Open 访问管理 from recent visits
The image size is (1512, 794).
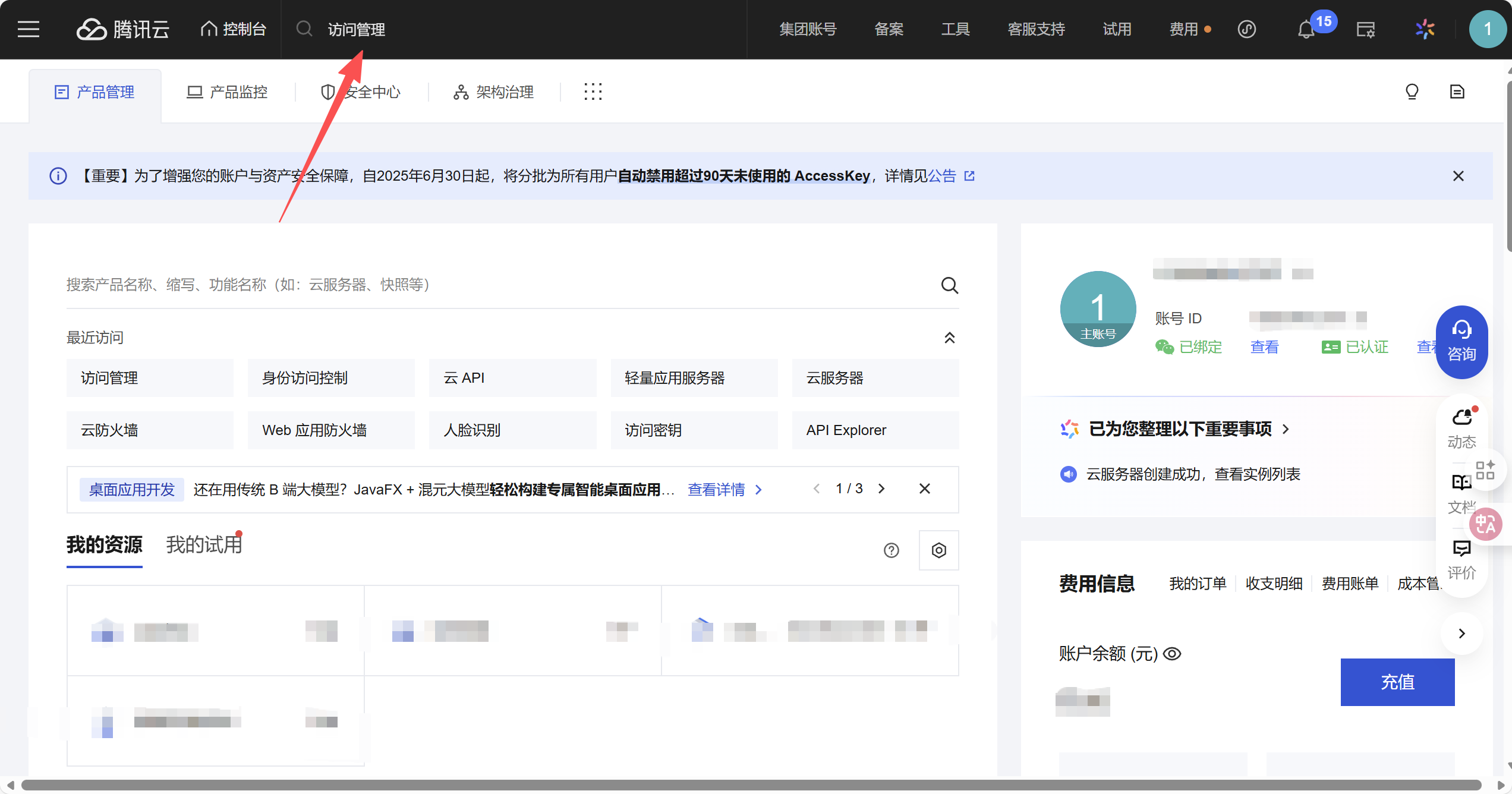(150, 378)
